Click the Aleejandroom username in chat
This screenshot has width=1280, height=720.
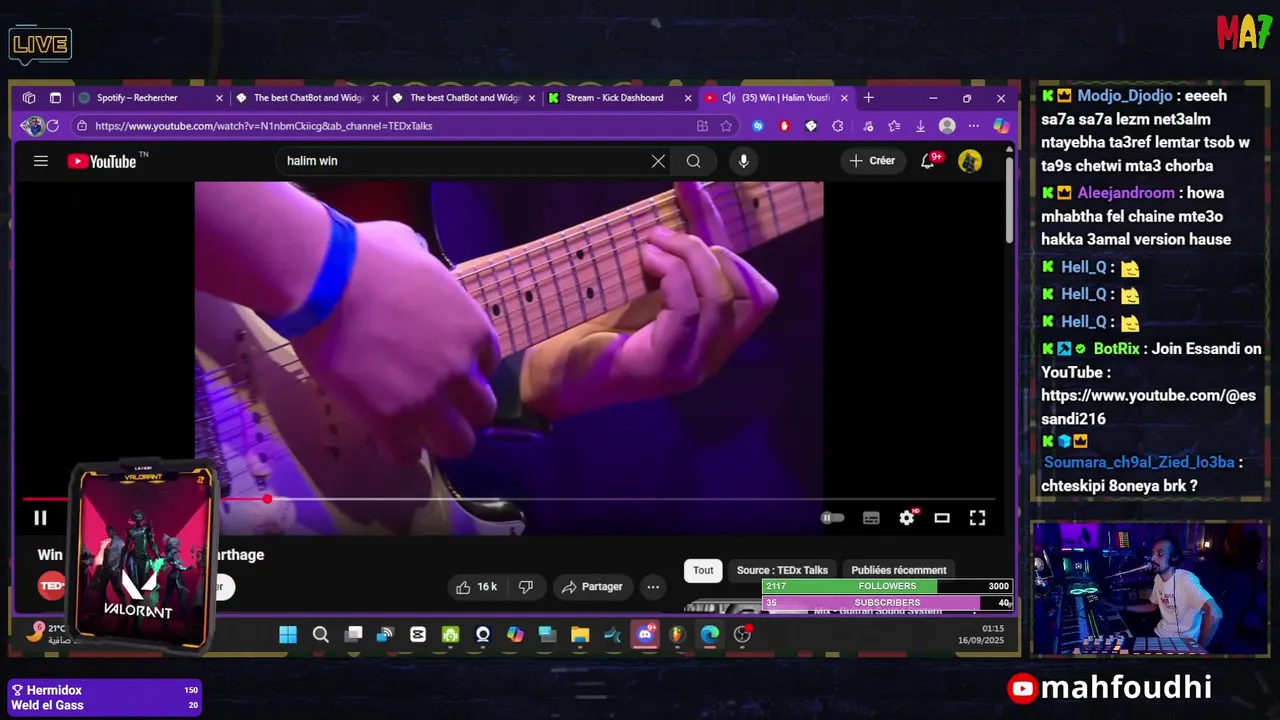1126,193
